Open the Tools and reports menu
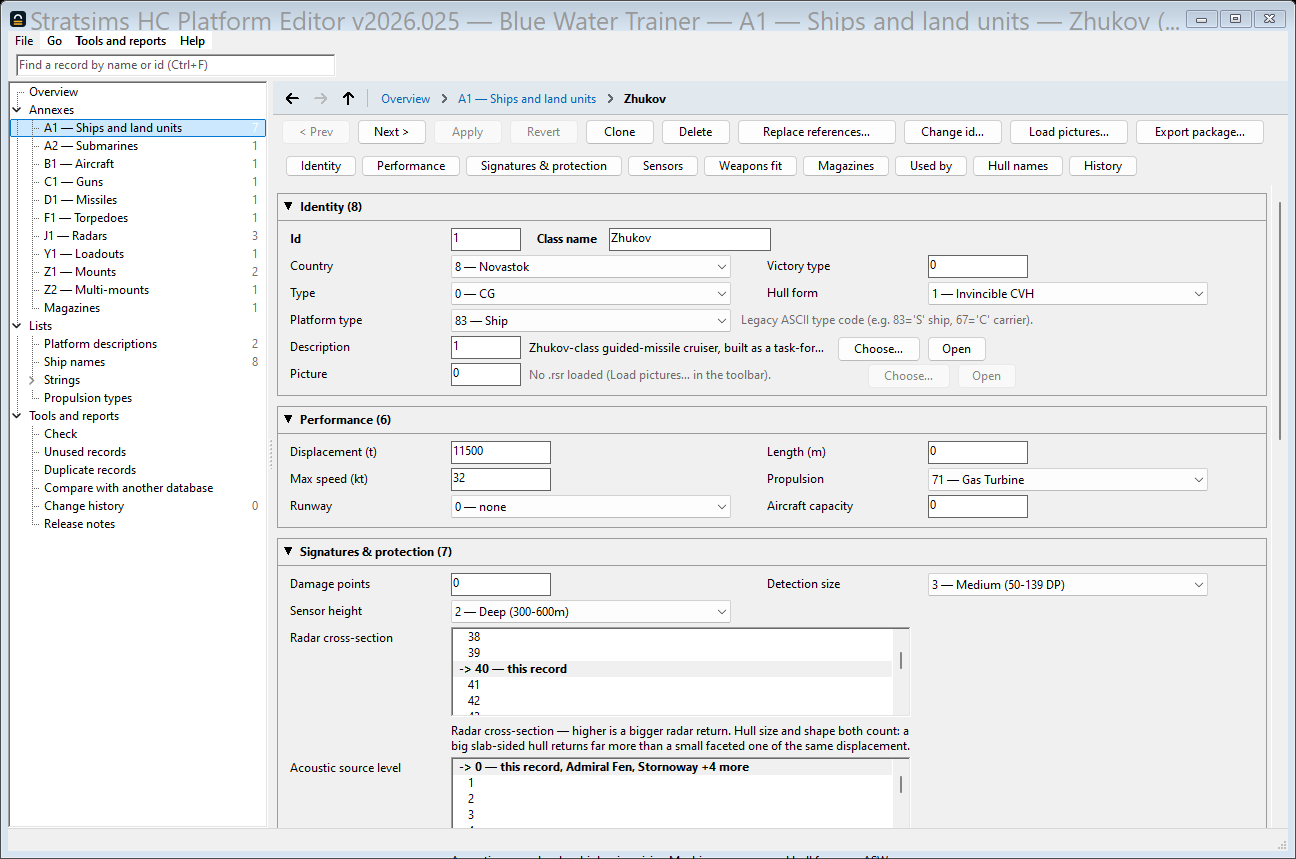 coord(121,41)
